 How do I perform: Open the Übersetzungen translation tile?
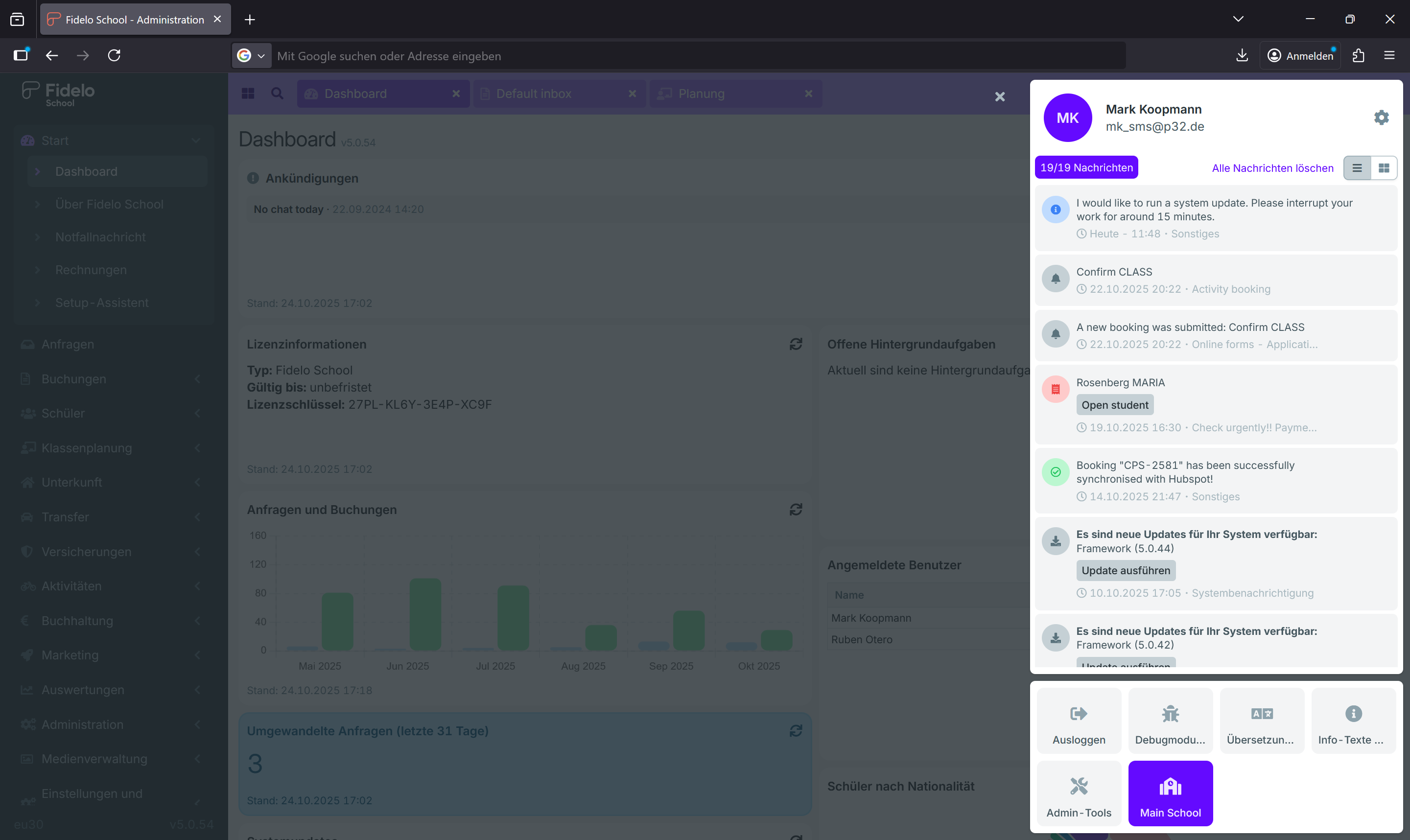click(1261, 720)
